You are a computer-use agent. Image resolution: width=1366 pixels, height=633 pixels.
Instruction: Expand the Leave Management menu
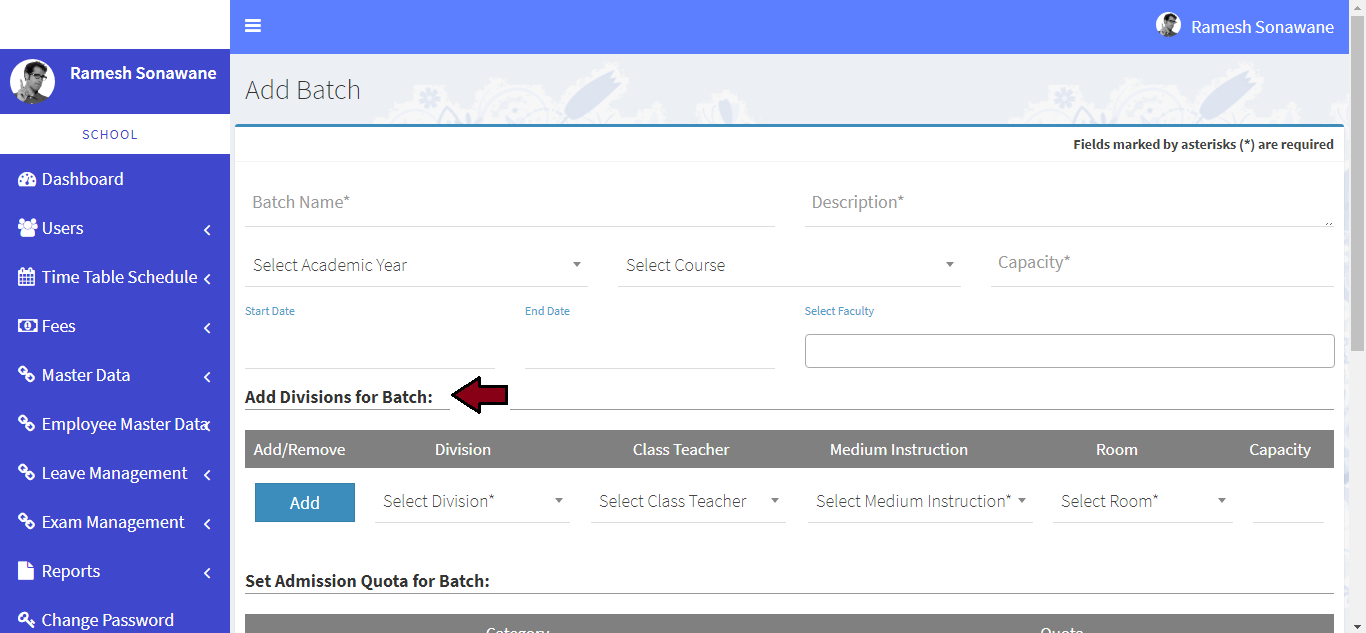(x=115, y=473)
